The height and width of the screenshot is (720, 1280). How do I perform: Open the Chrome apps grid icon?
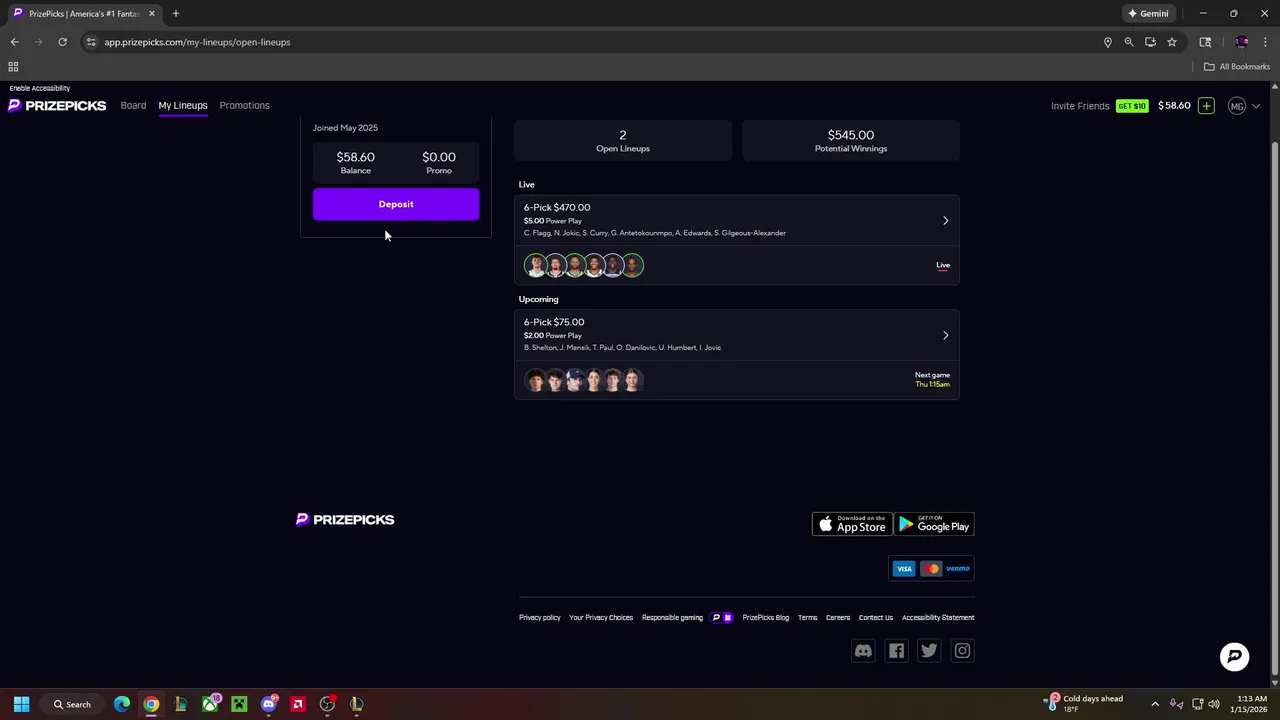13,67
